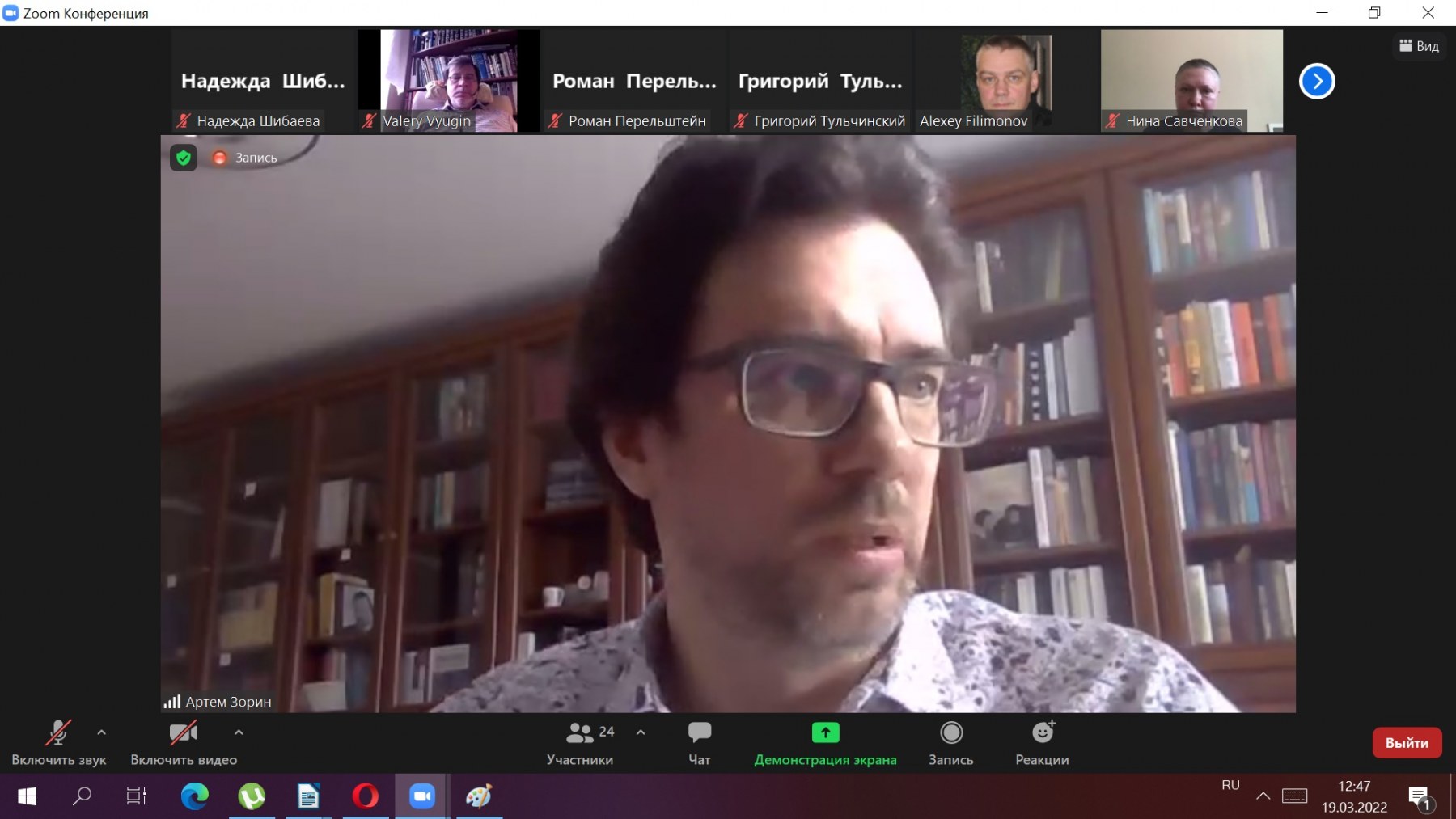This screenshot has width=1456, height=819.
Task: Click the RU language indicator
Action: pos(1230,785)
